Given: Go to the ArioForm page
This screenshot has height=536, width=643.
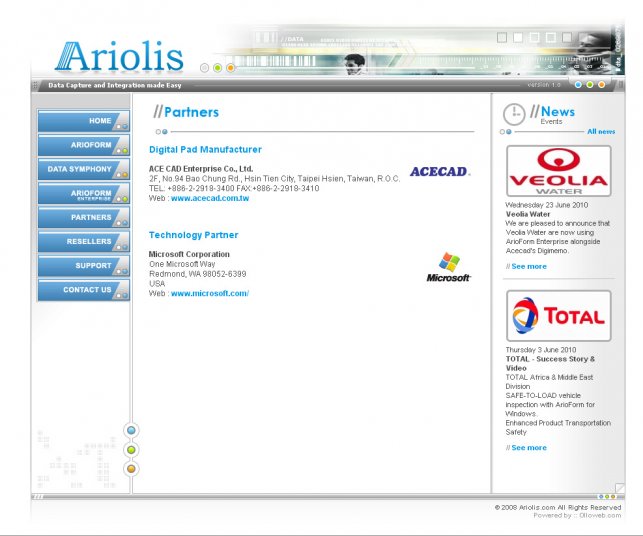Looking at the screenshot, I should point(82,146).
